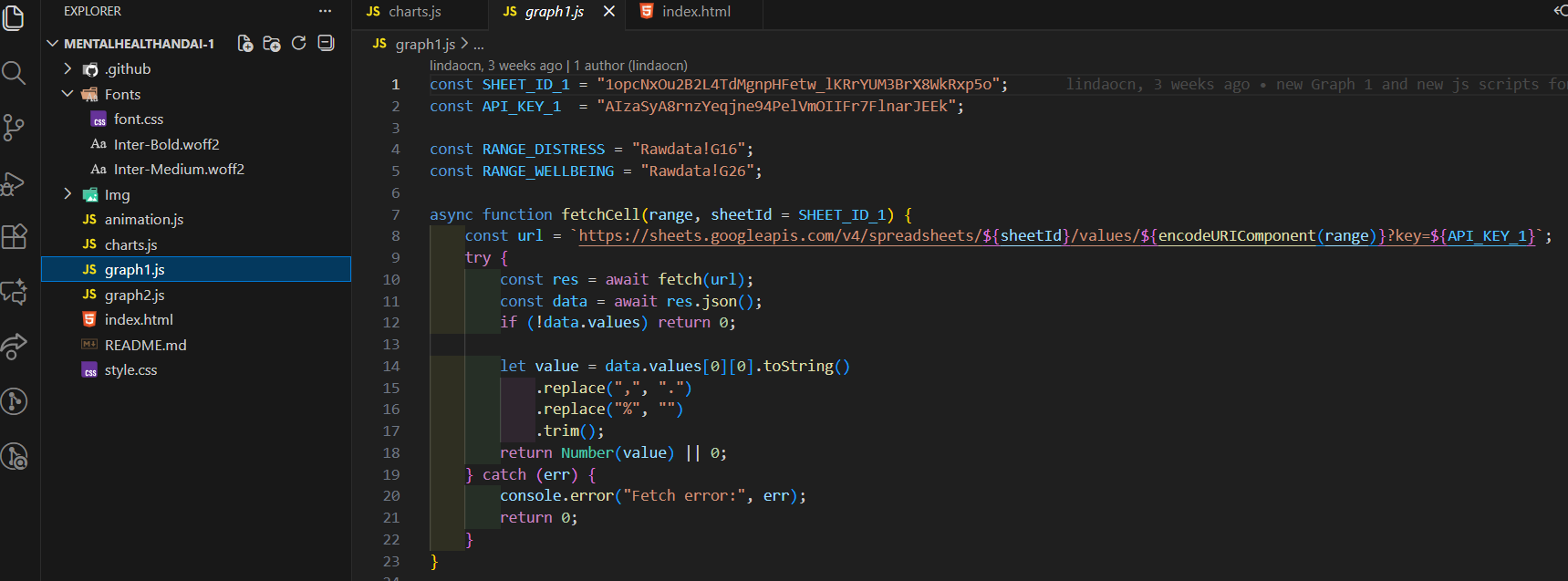The image size is (1568, 581).
Task: Open the Extensions view
Action: [14, 237]
